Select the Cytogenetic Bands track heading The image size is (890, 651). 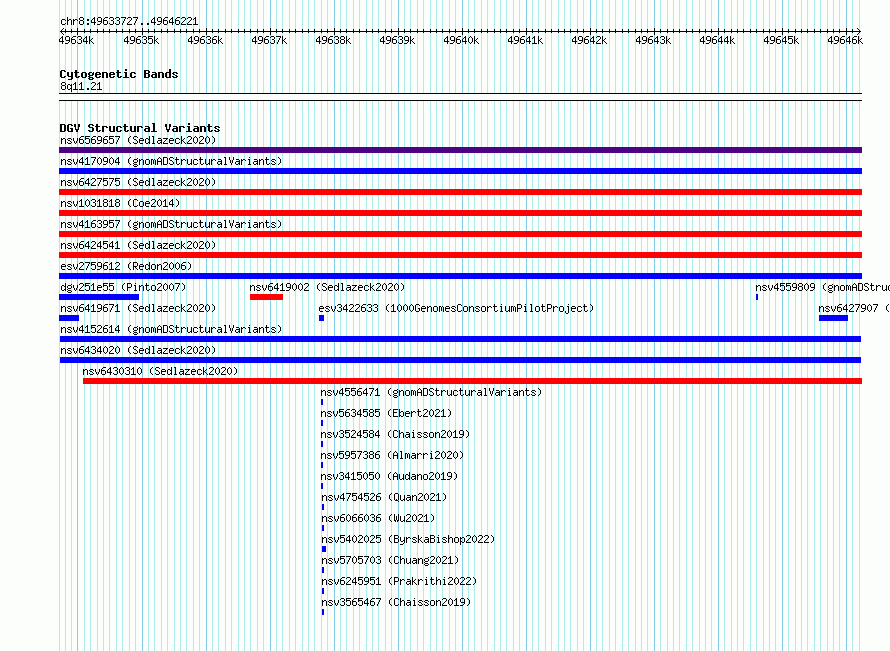(119, 74)
